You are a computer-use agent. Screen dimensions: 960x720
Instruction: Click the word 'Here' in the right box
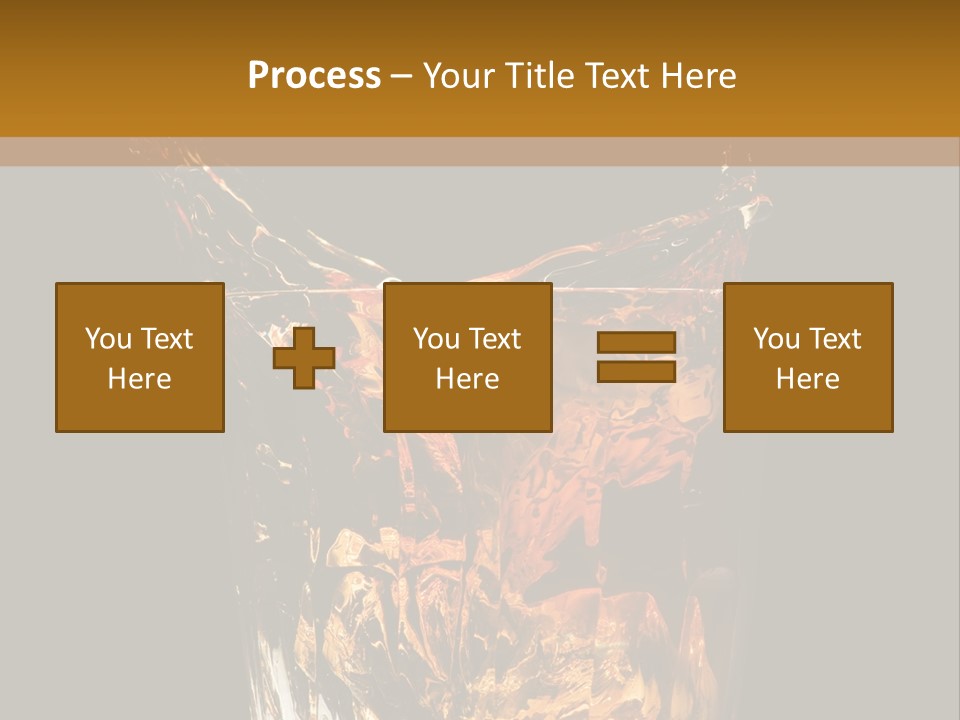[807, 379]
